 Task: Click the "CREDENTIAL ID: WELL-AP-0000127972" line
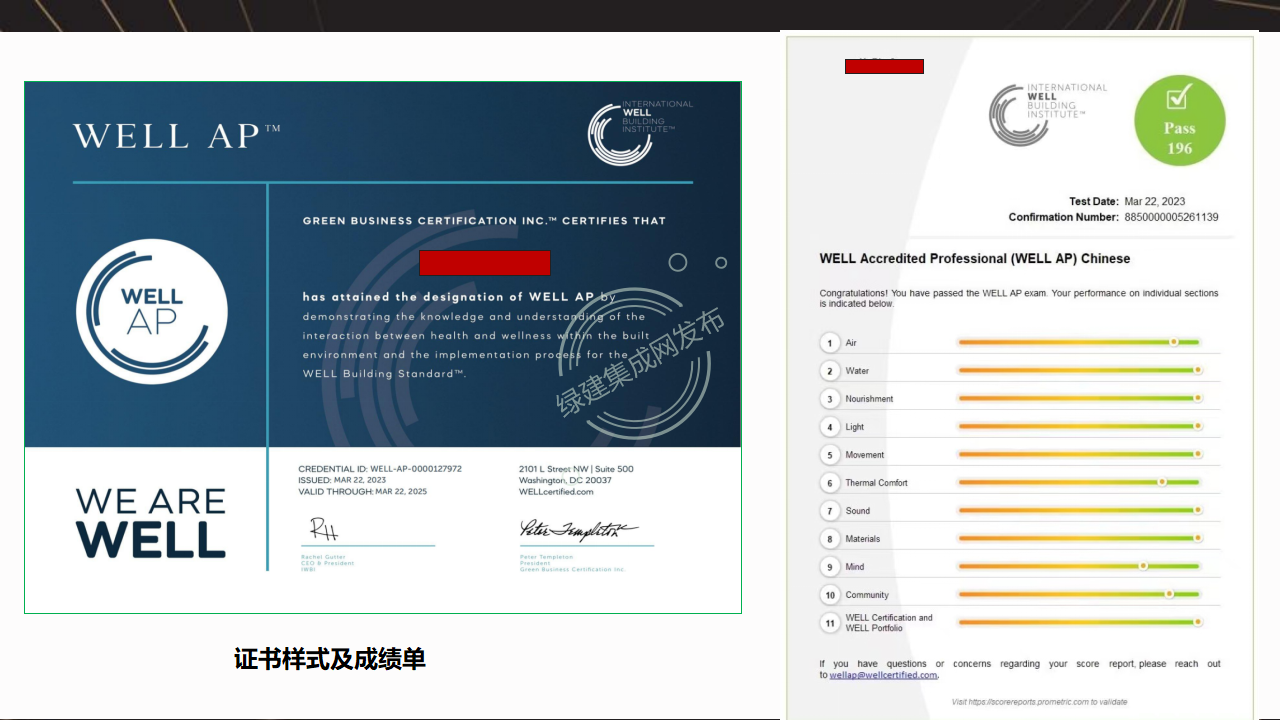click(380, 469)
